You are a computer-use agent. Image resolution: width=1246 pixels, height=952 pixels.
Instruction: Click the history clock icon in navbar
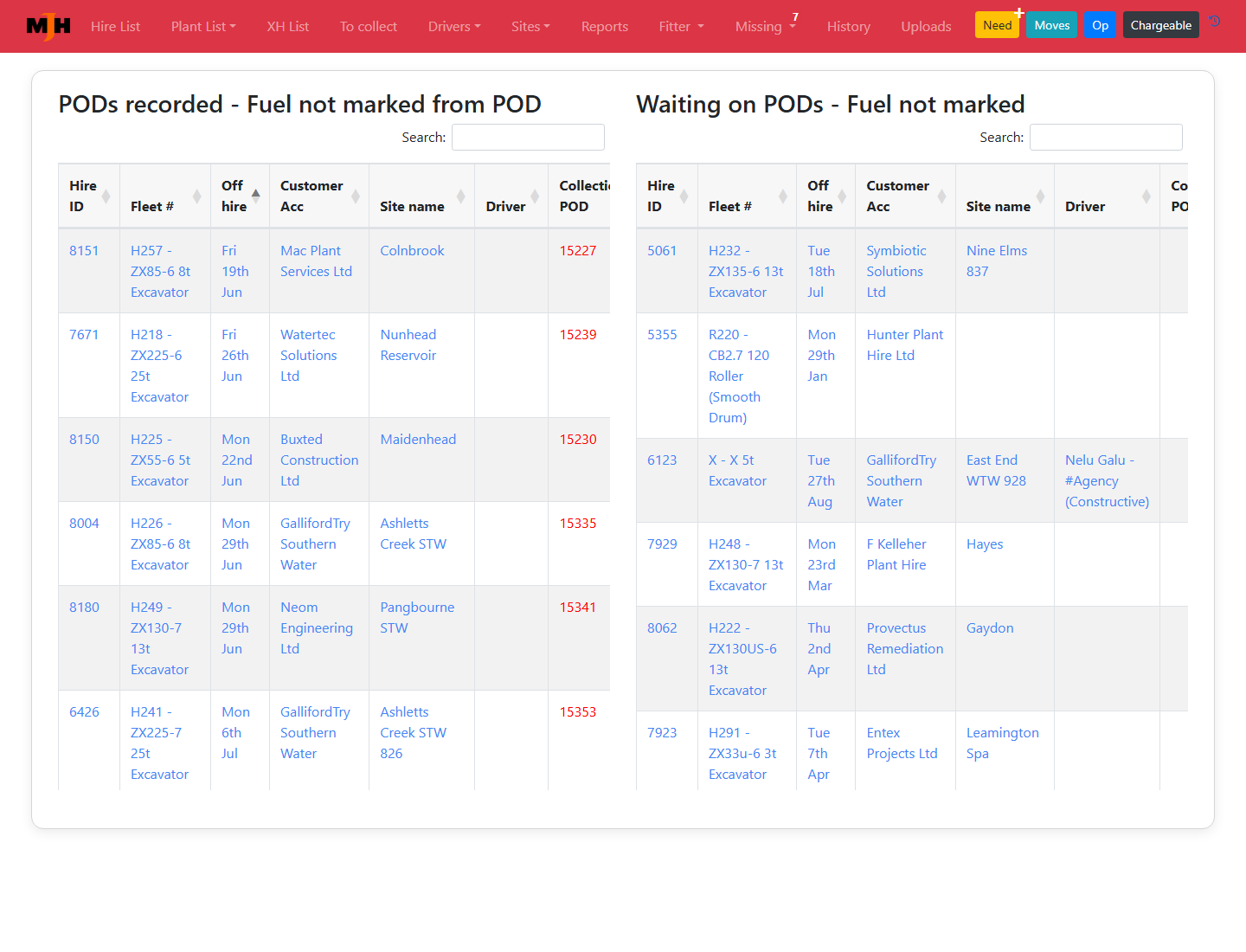(1215, 22)
